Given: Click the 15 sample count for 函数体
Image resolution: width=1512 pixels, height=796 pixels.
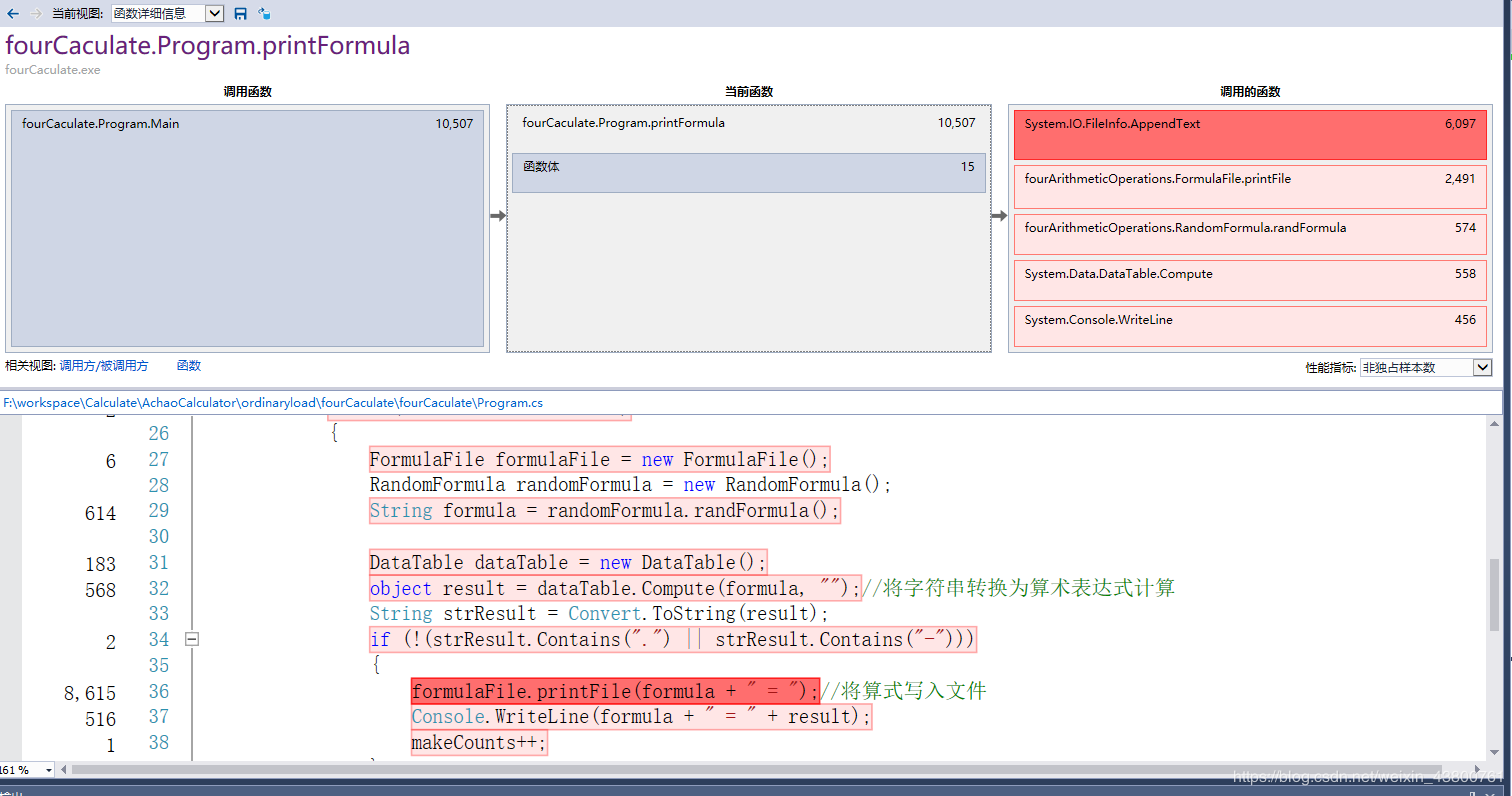Looking at the screenshot, I should pos(968,167).
